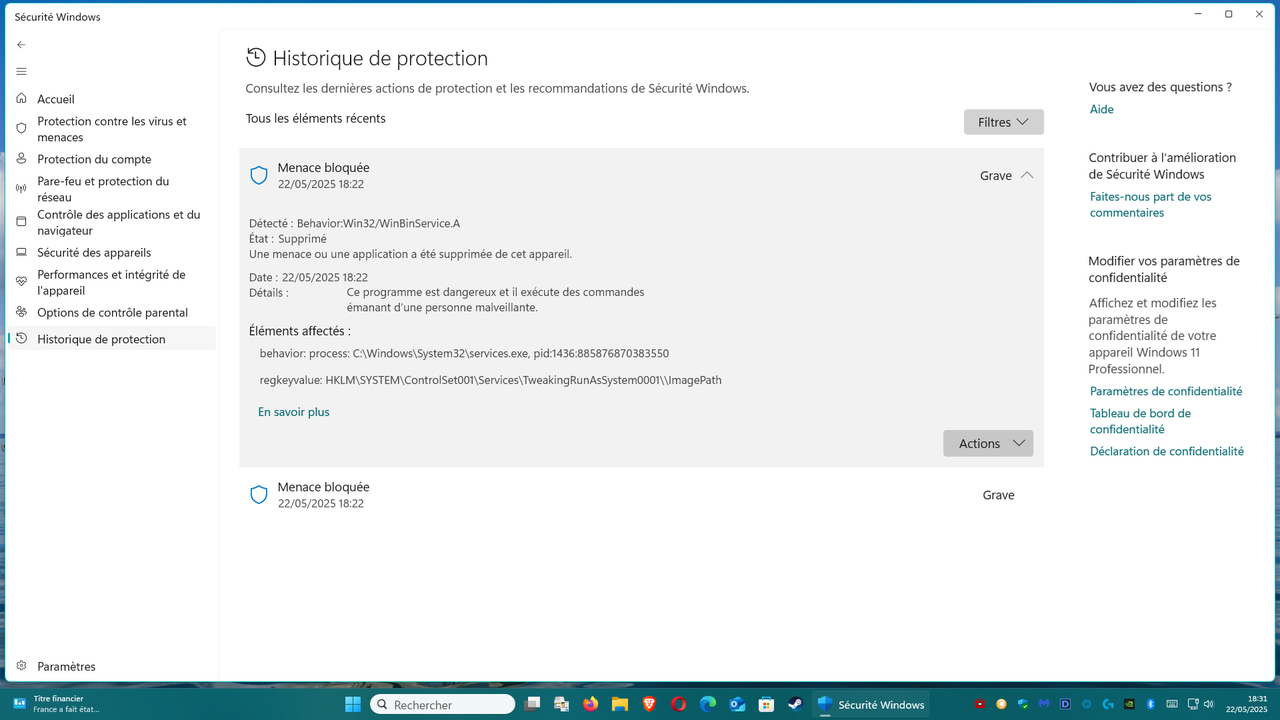Viewport: 1280px width, 720px height.
Task: Open Microsoft Store from the taskbar
Action: pos(766,704)
